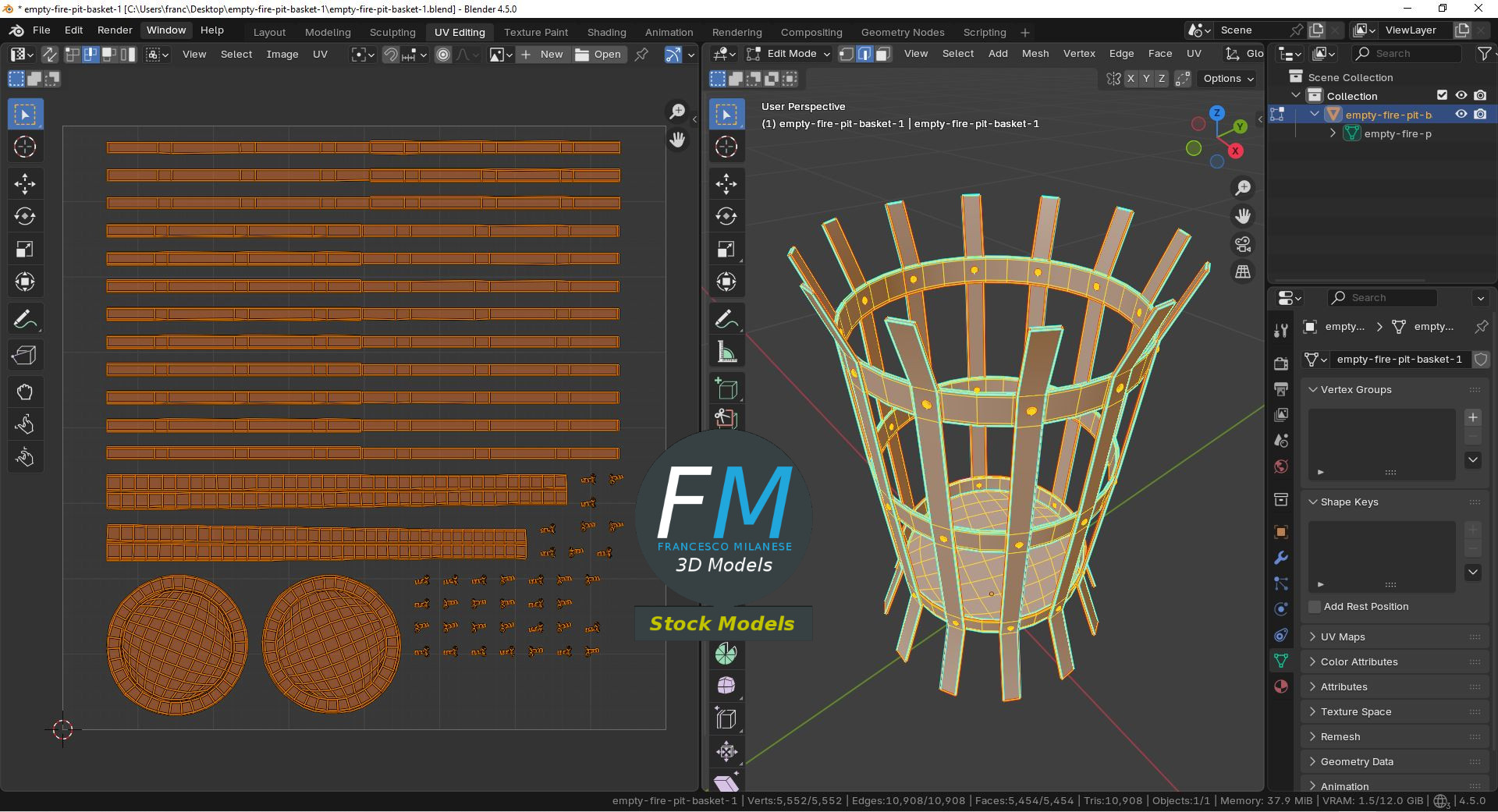The image size is (1498, 812).
Task: Uncheck Collection exclude from view layer checkbox
Action: [1443, 95]
